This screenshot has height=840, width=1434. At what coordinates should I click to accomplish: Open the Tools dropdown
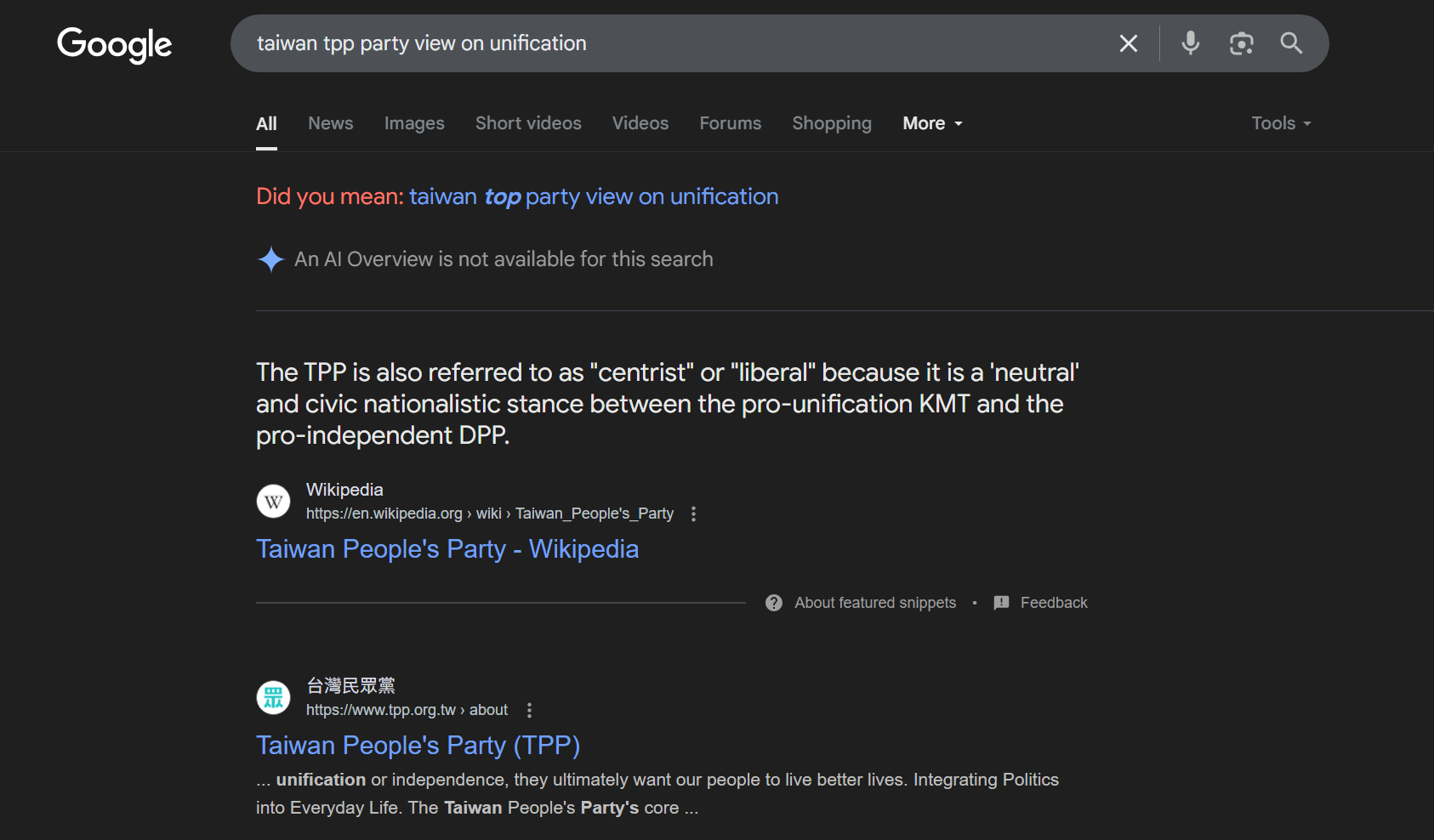[1280, 123]
